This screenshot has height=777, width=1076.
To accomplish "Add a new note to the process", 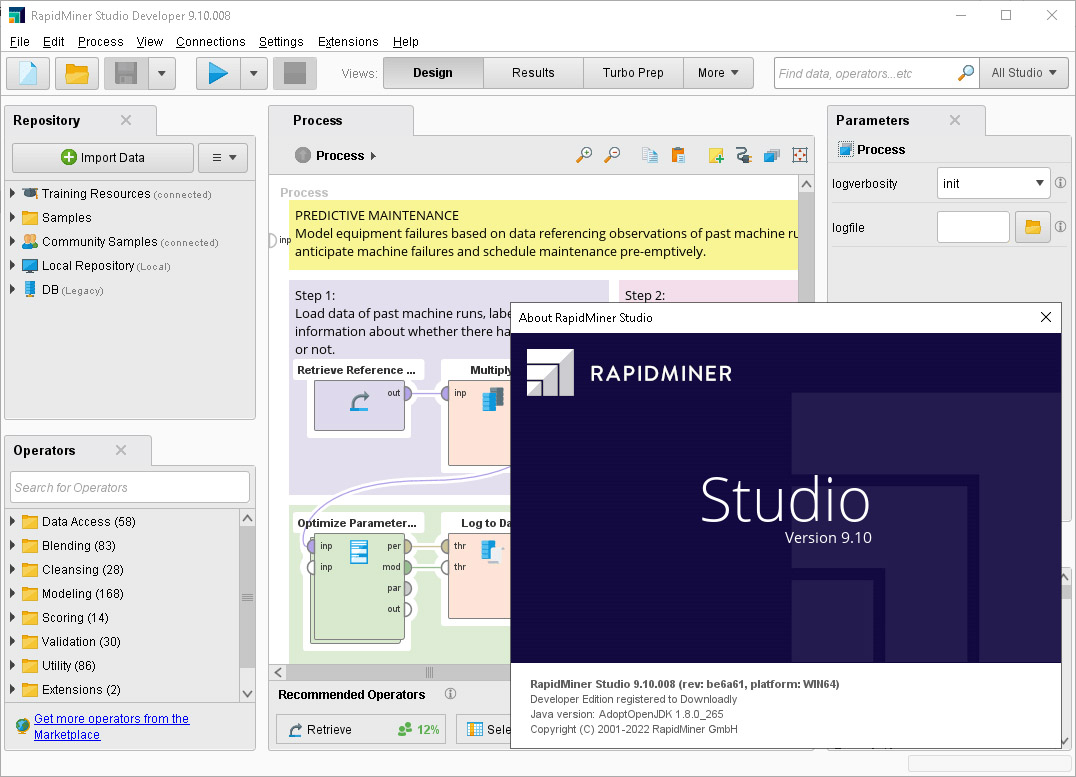I will click(x=715, y=155).
